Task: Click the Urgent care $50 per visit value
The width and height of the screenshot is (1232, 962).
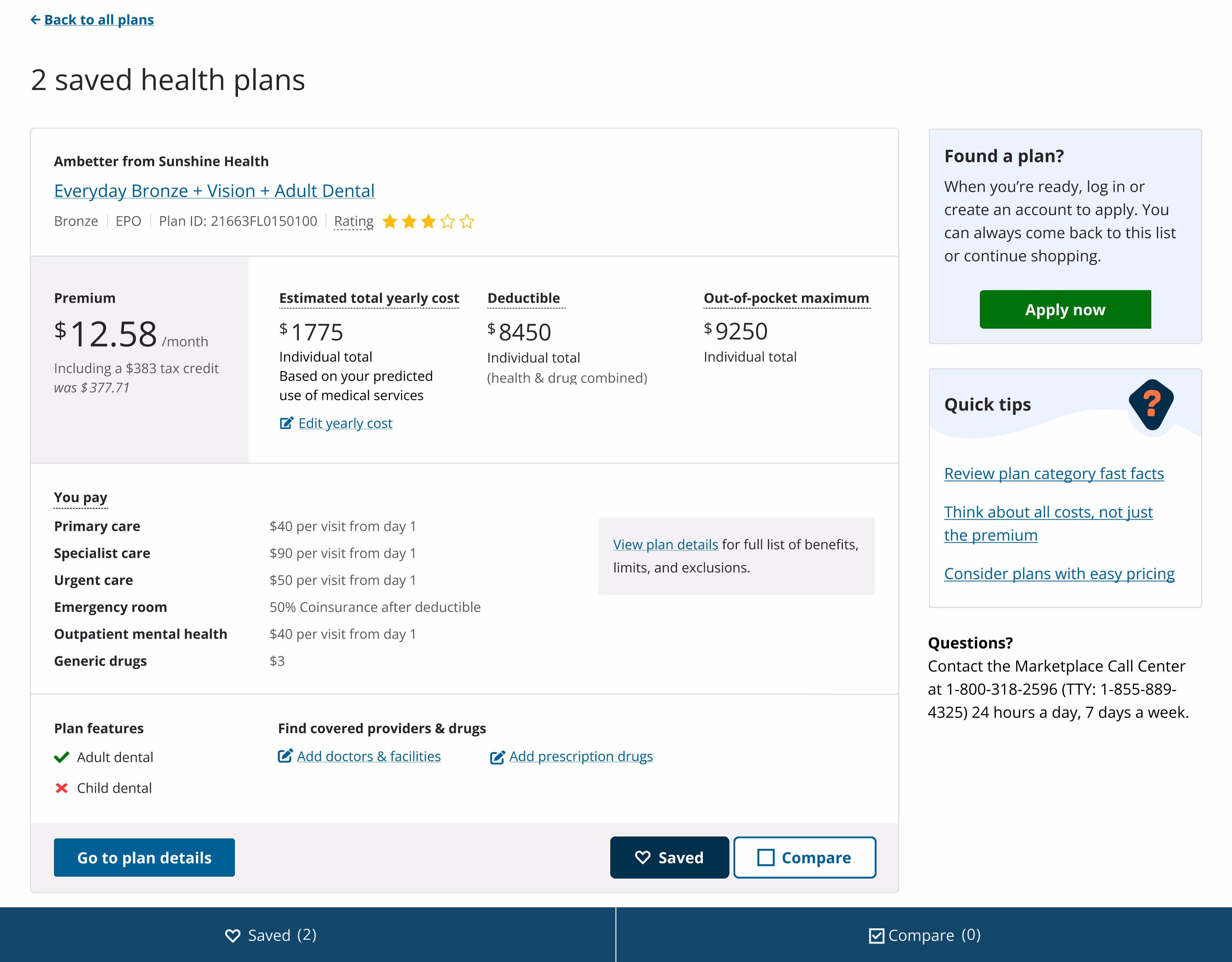Action: 343,580
